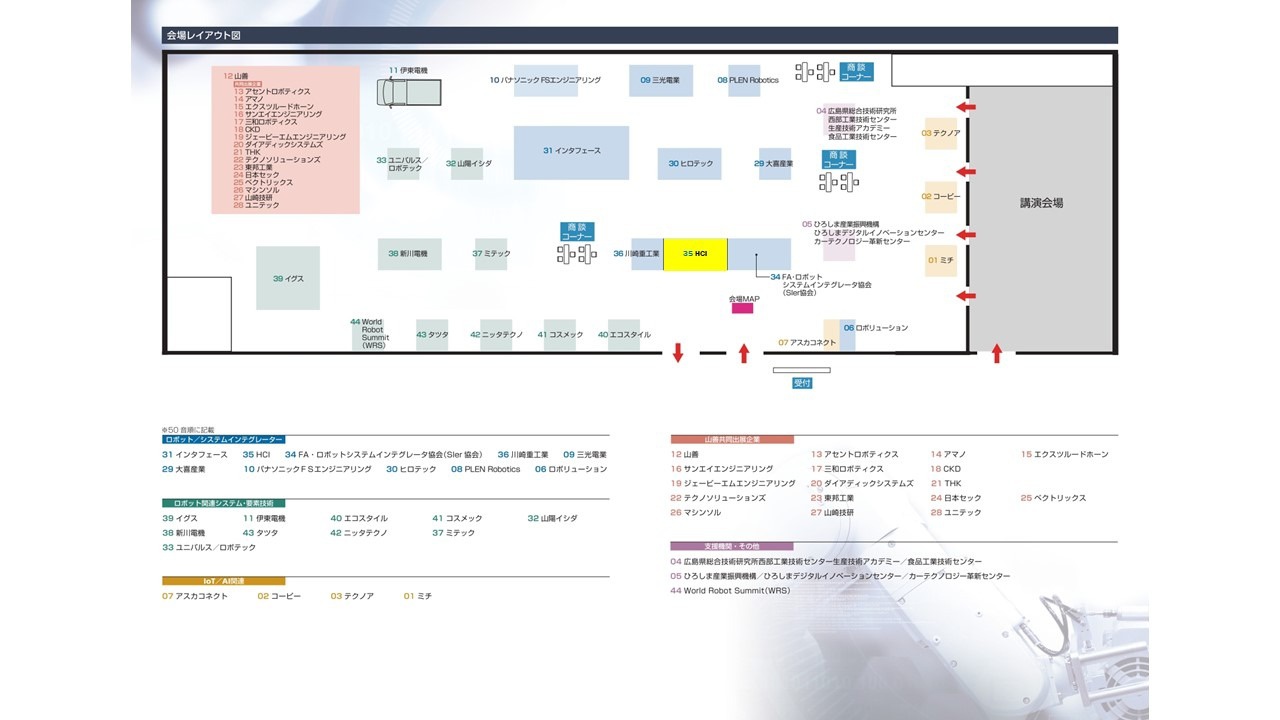
Task: Click 21 THK in the pink booth list
Action: (247, 152)
